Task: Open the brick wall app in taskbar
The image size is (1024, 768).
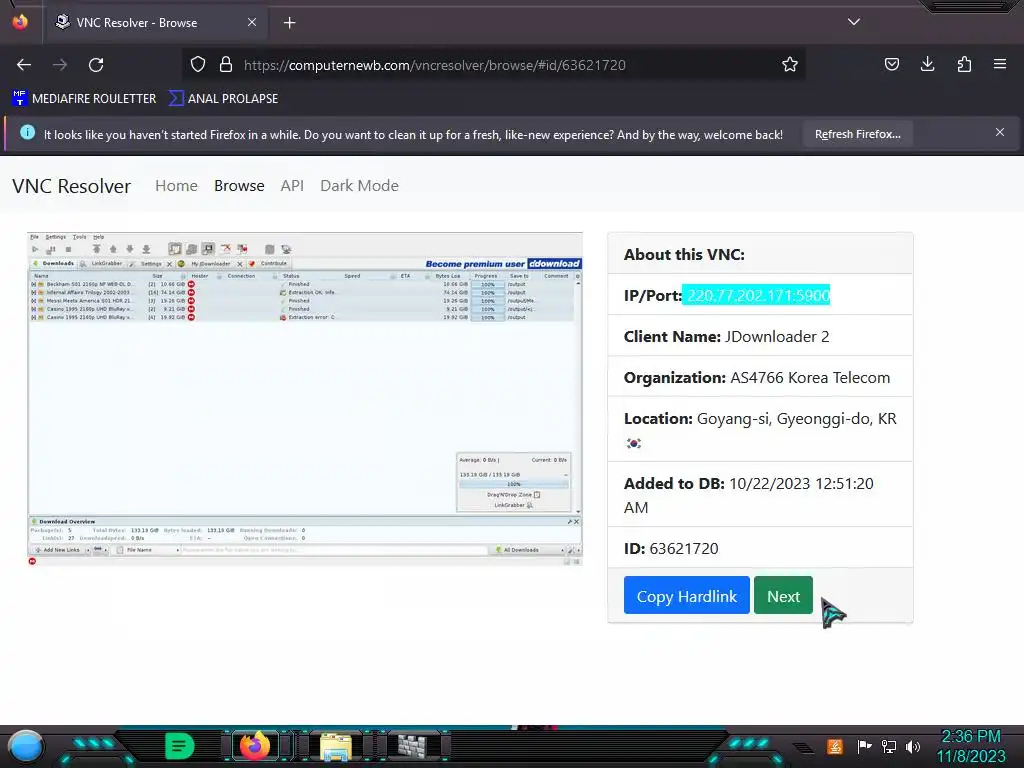Action: click(413, 746)
